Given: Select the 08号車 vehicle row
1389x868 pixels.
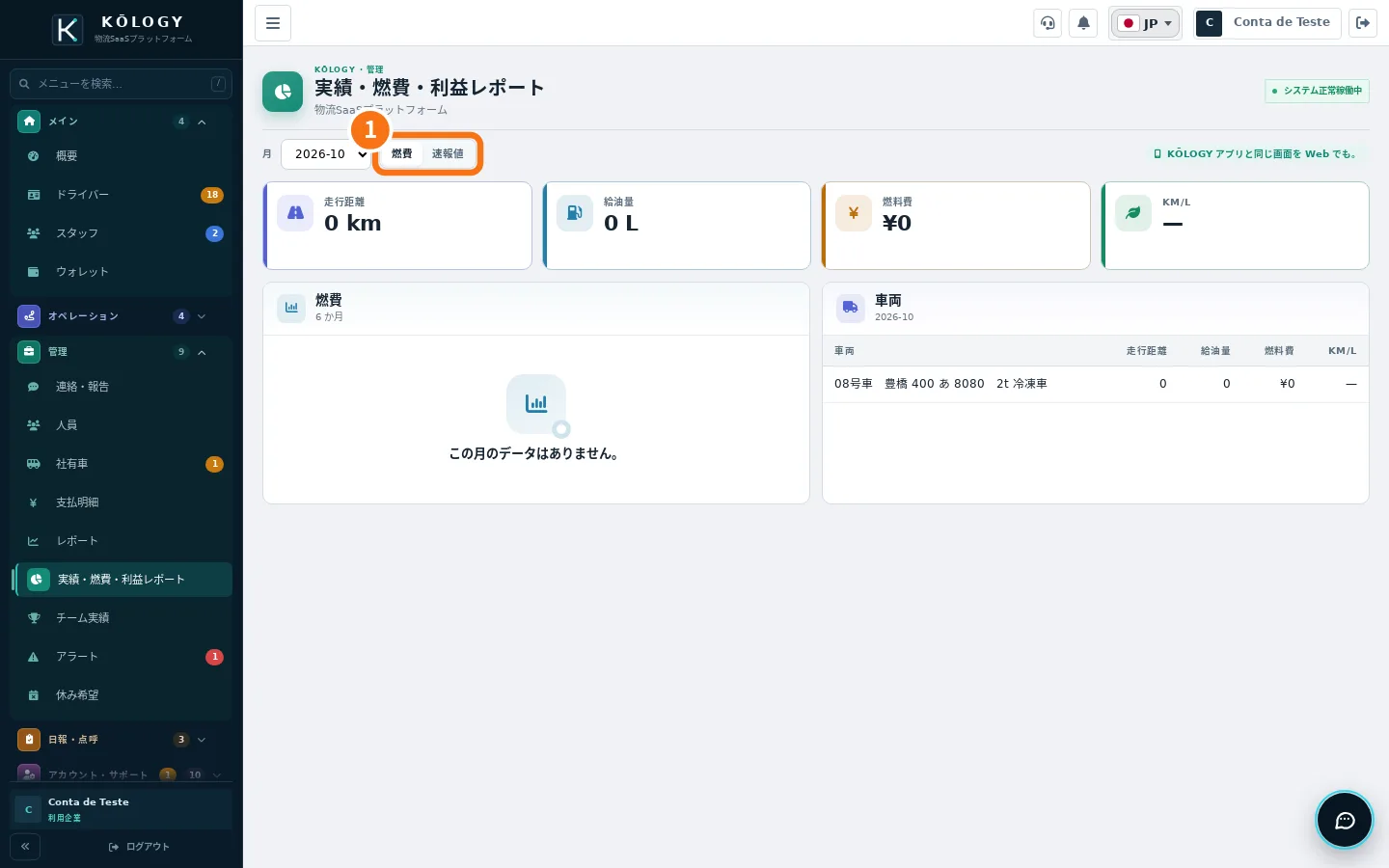Looking at the screenshot, I should [x=1095, y=384].
